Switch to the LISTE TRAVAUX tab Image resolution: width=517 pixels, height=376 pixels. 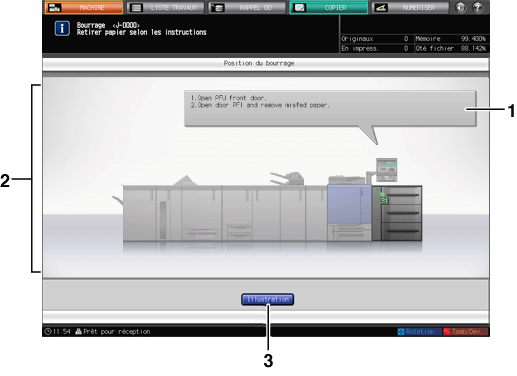point(166,7)
